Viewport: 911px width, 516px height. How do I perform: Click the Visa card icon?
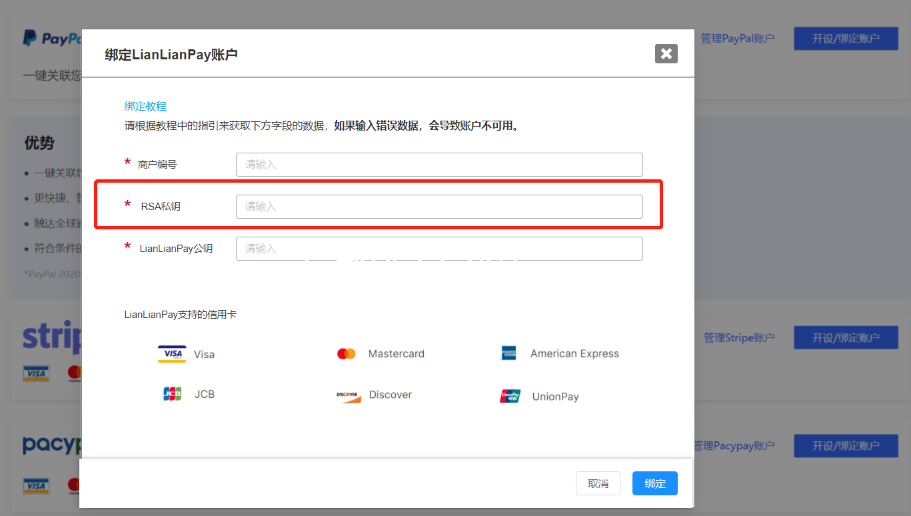172,354
